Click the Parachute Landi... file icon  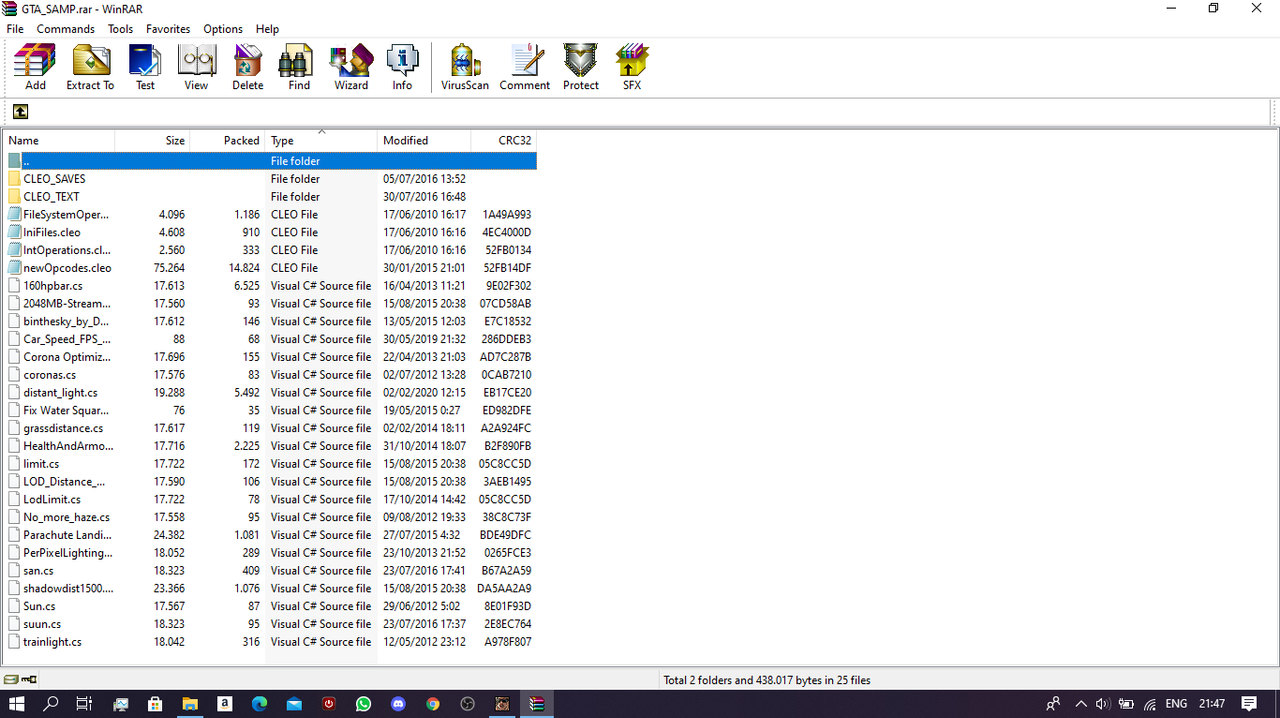click(x=14, y=535)
